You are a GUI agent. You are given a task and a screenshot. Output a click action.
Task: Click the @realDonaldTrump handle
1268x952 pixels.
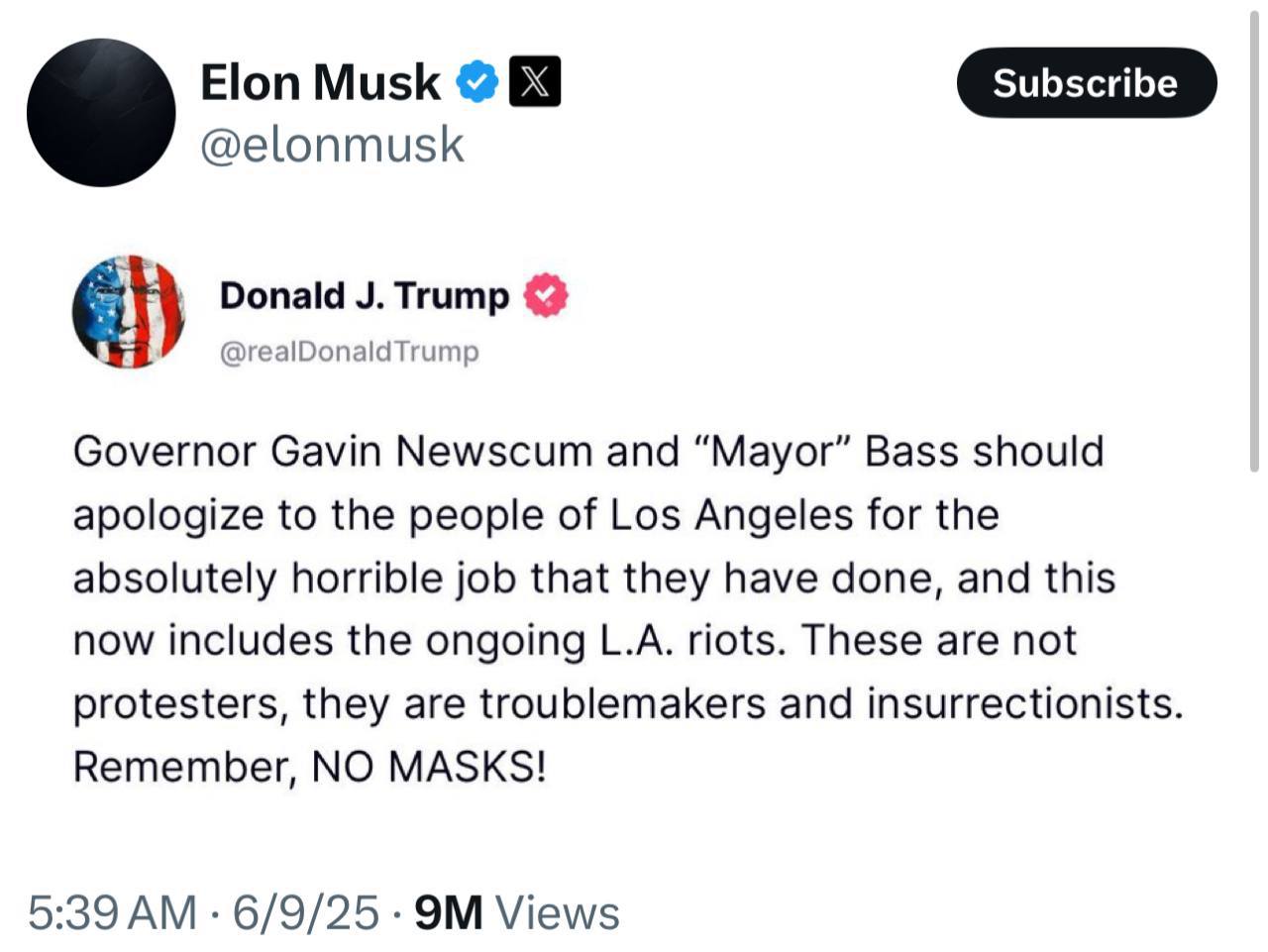click(349, 352)
